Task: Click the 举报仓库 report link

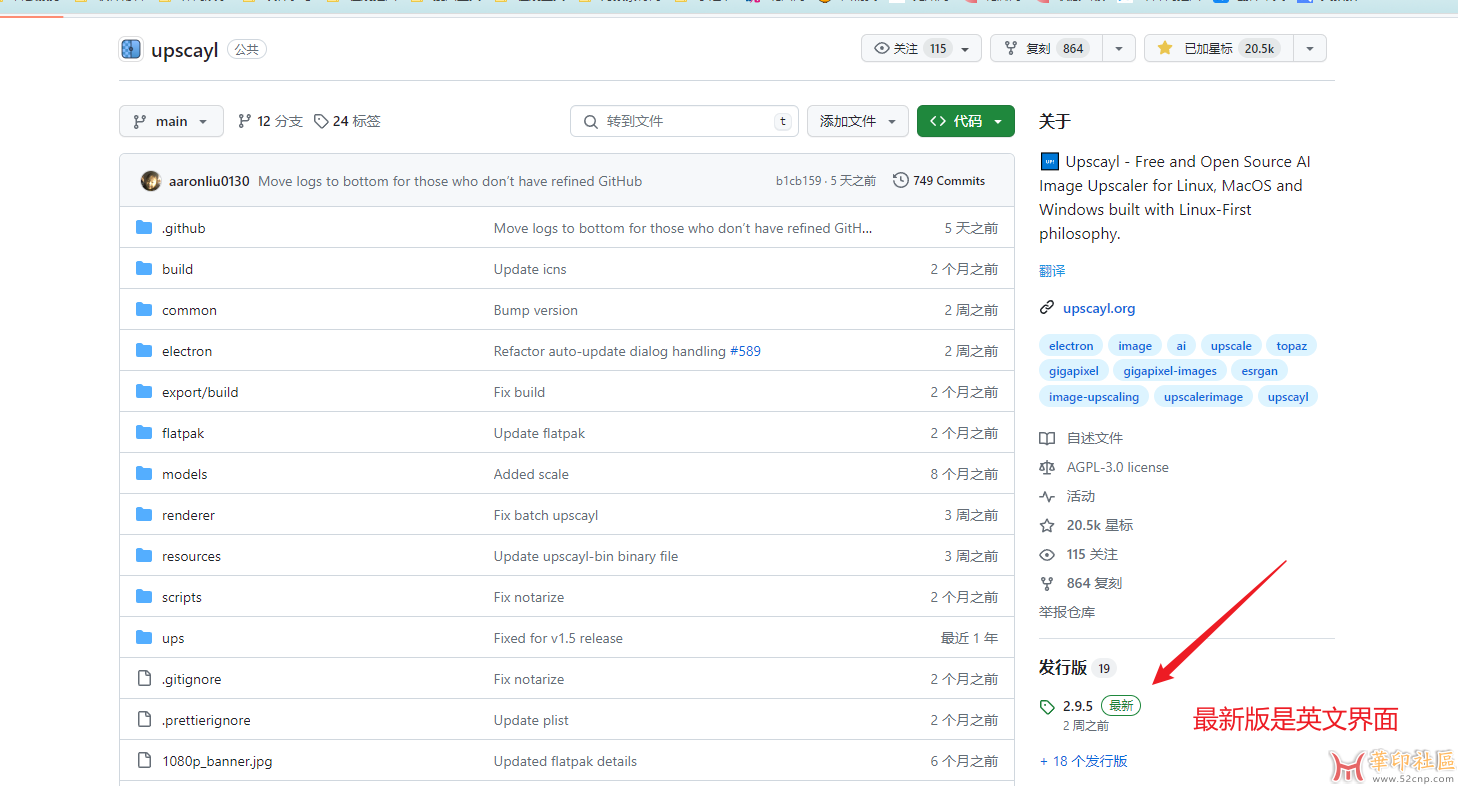Action: [1069, 611]
